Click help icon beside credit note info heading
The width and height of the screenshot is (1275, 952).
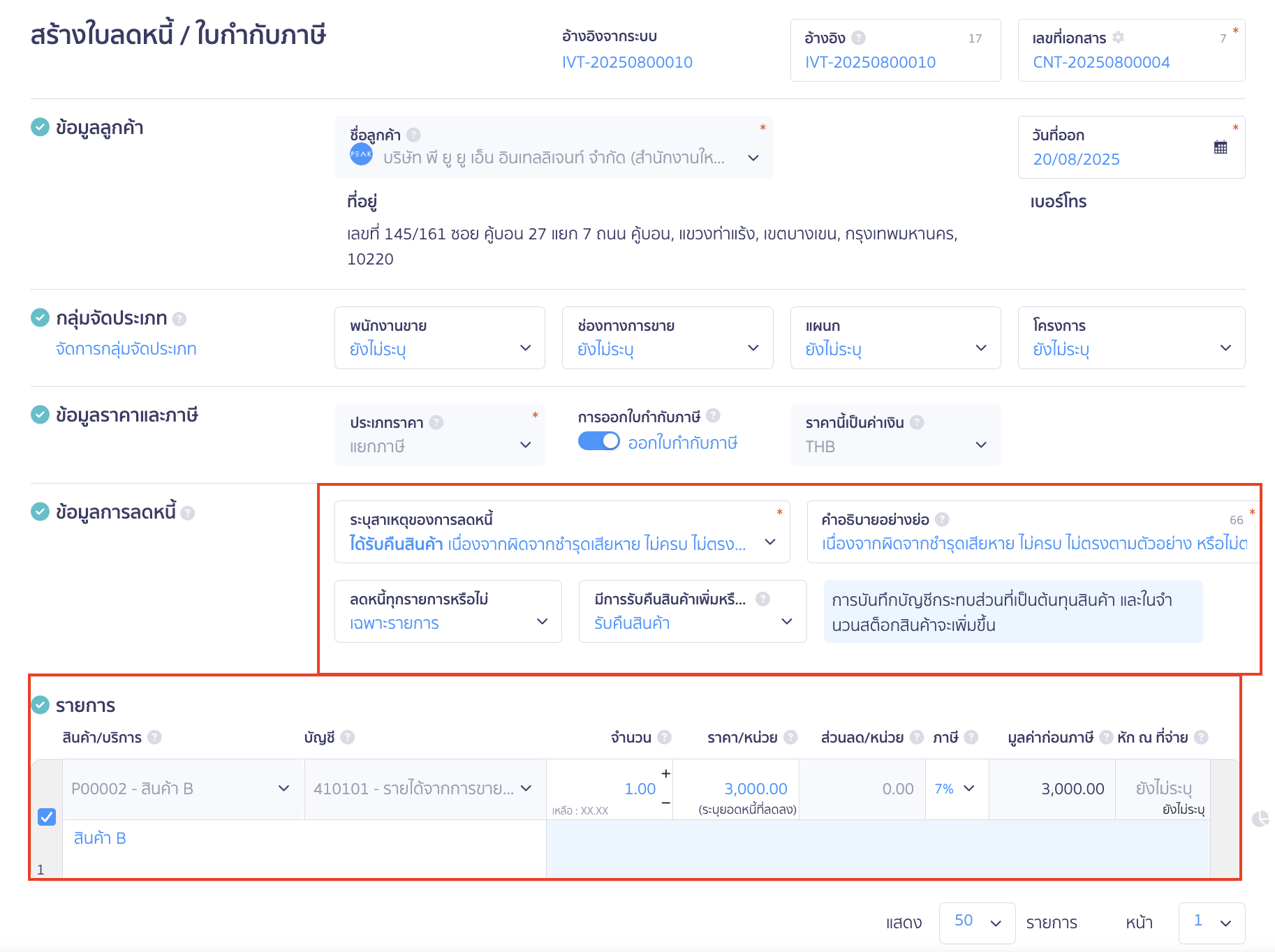[x=187, y=513]
